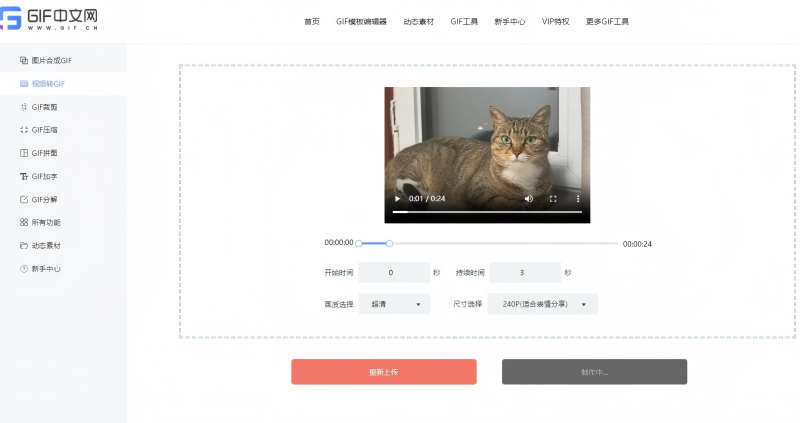800x423 pixels.
Task: Click the range slider start handle
Action: 359,244
